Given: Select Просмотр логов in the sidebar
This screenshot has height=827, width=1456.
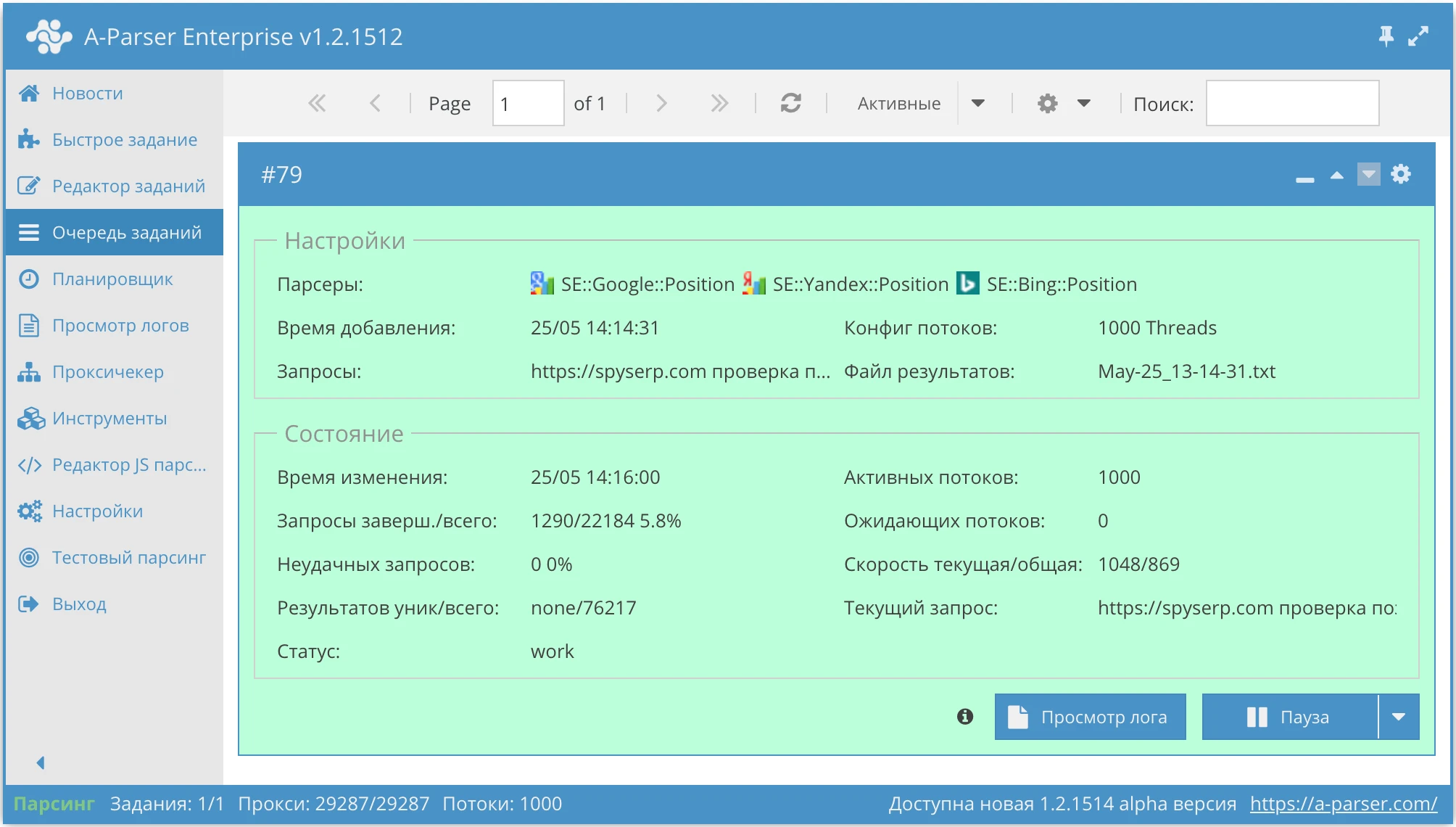Looking at the screenshot, I should pos(120,325).
